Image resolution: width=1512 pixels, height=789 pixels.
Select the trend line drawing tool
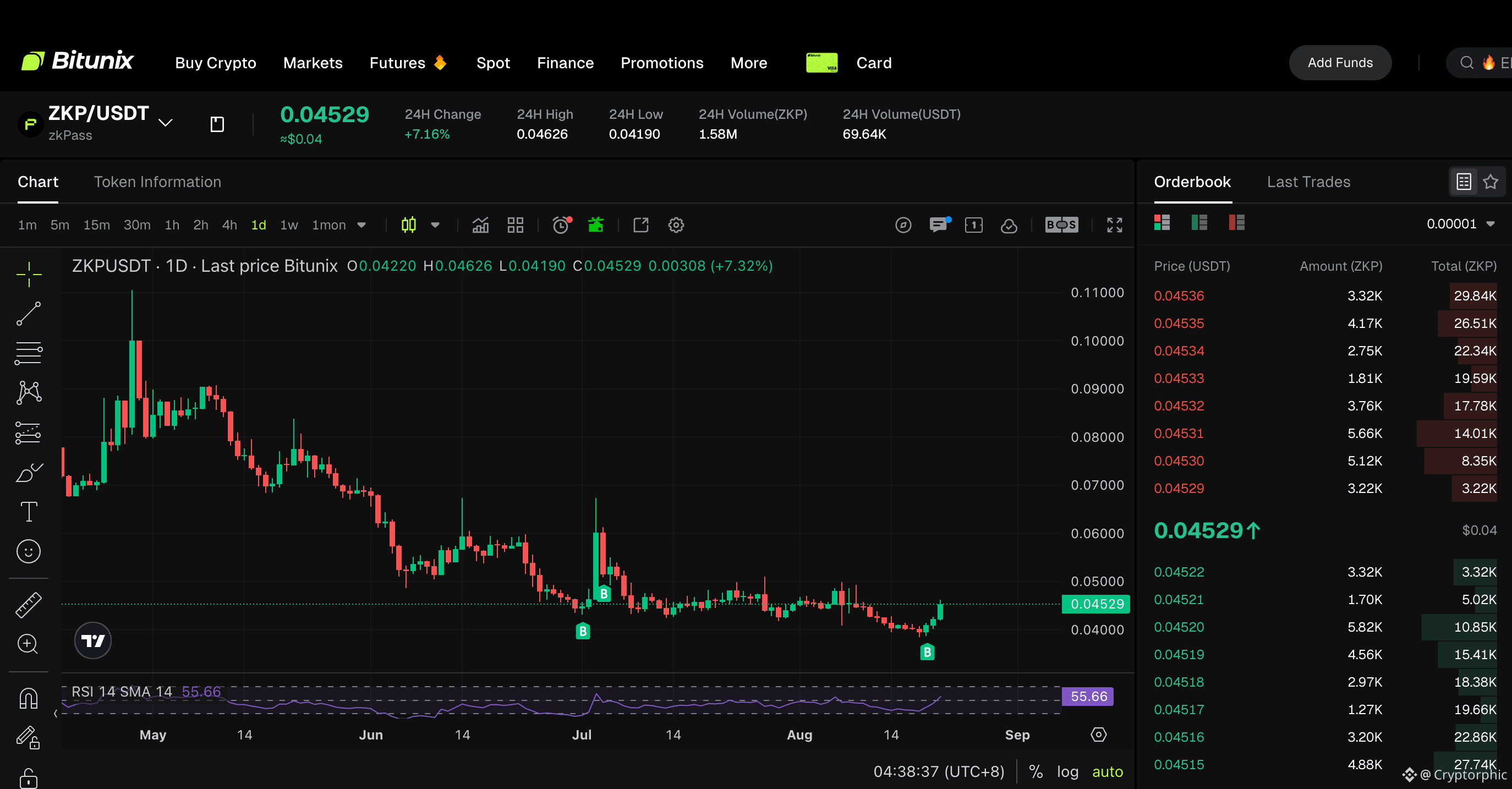[x=28, y=314]
